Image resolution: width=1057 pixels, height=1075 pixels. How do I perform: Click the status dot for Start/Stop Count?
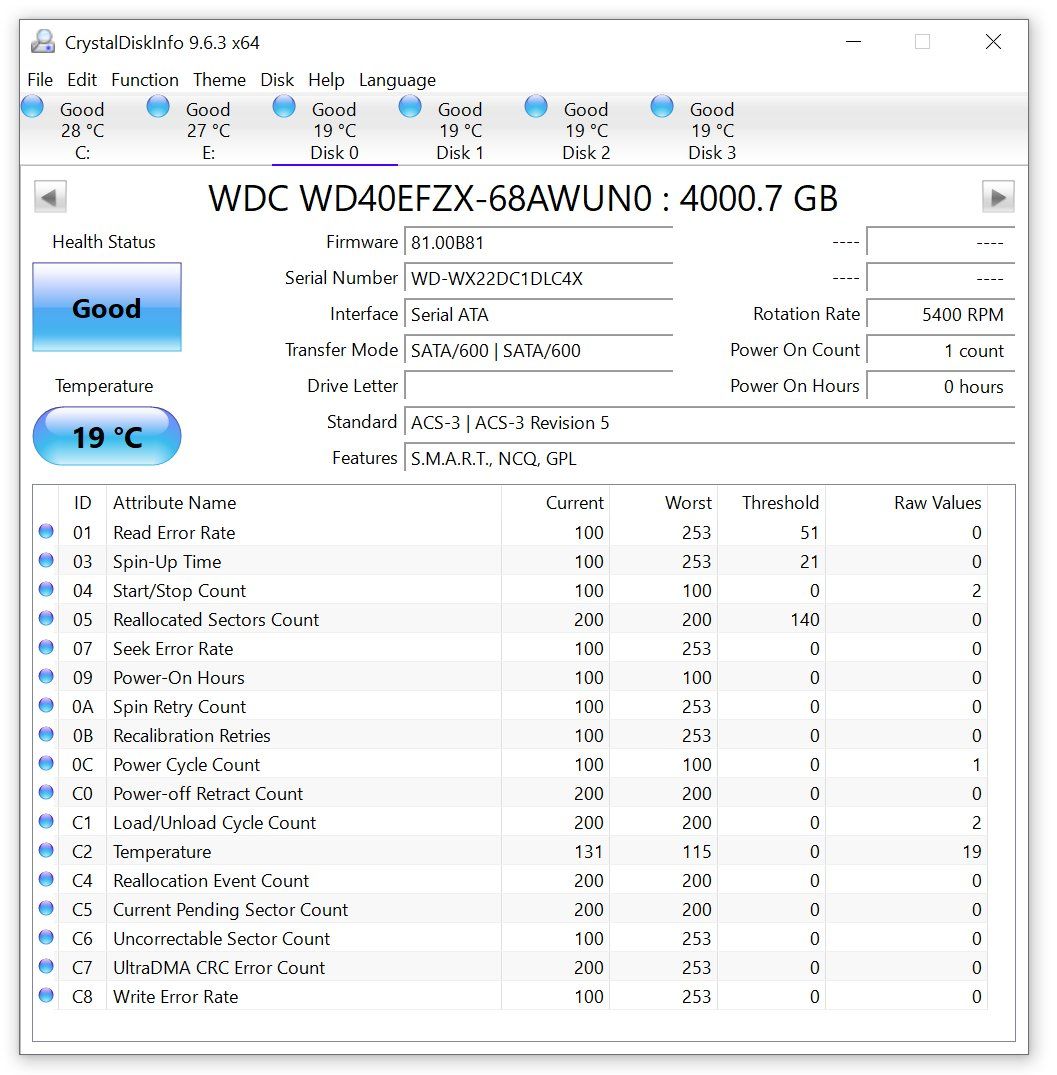coord(46,590)
